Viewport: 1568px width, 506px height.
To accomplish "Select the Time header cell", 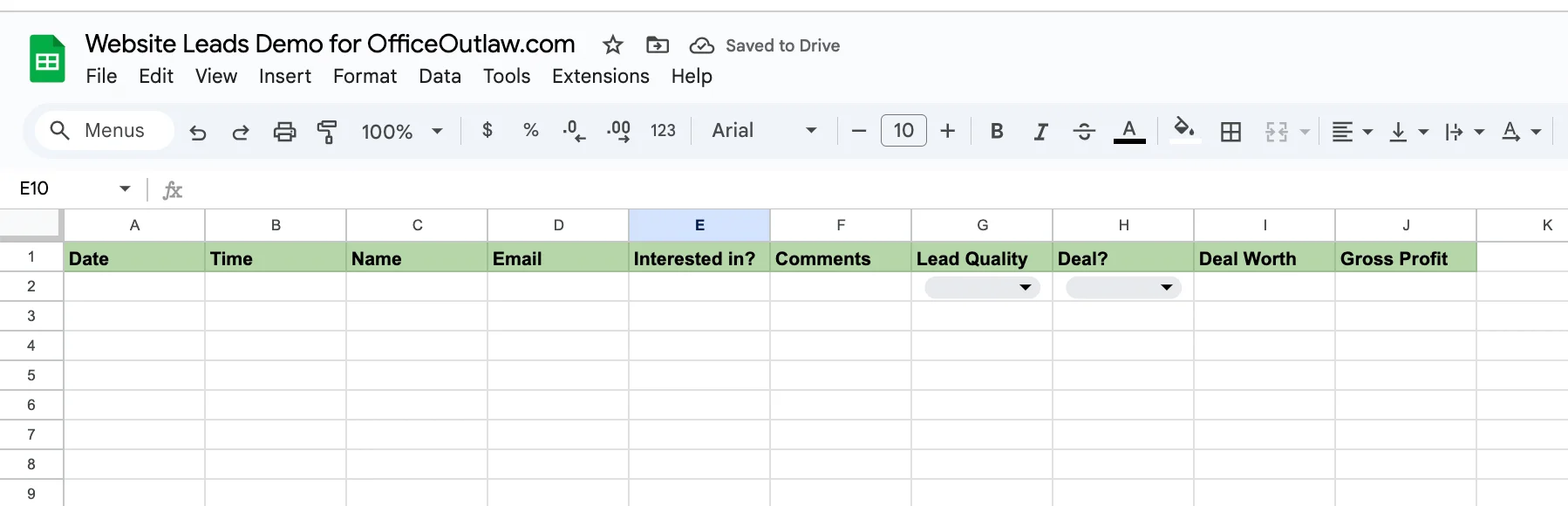I will [x=276, y=257].
